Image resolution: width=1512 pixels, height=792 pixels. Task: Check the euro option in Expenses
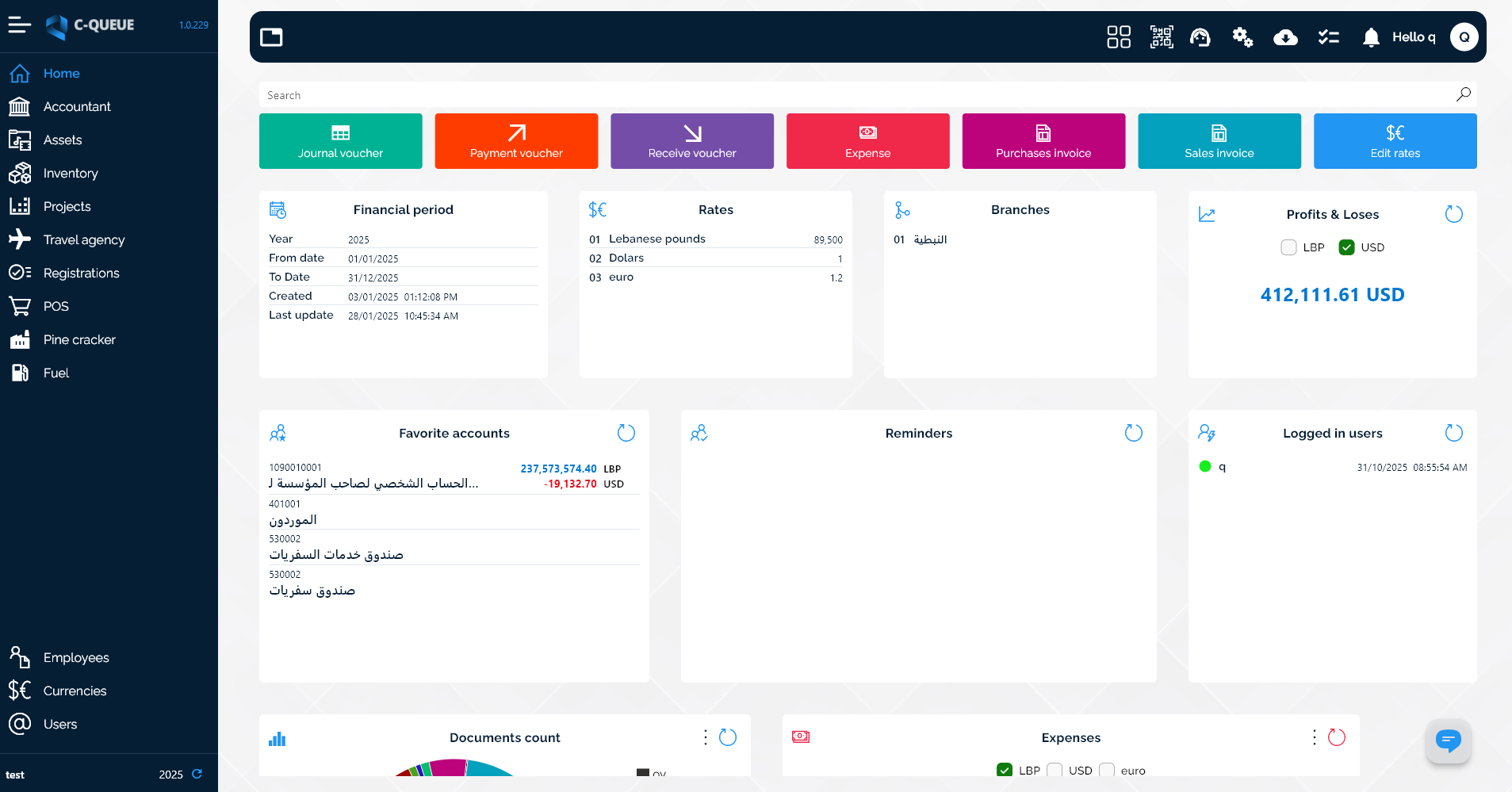pyautogui.click(x=1107, y=770)
